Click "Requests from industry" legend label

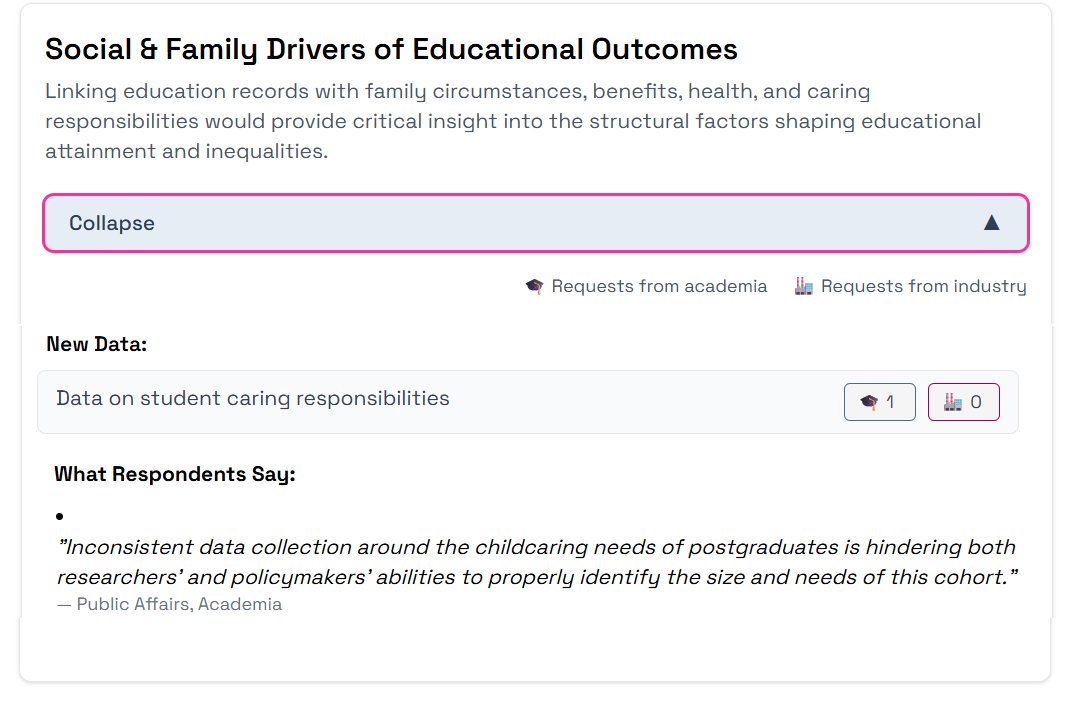(x=923, y=286)
